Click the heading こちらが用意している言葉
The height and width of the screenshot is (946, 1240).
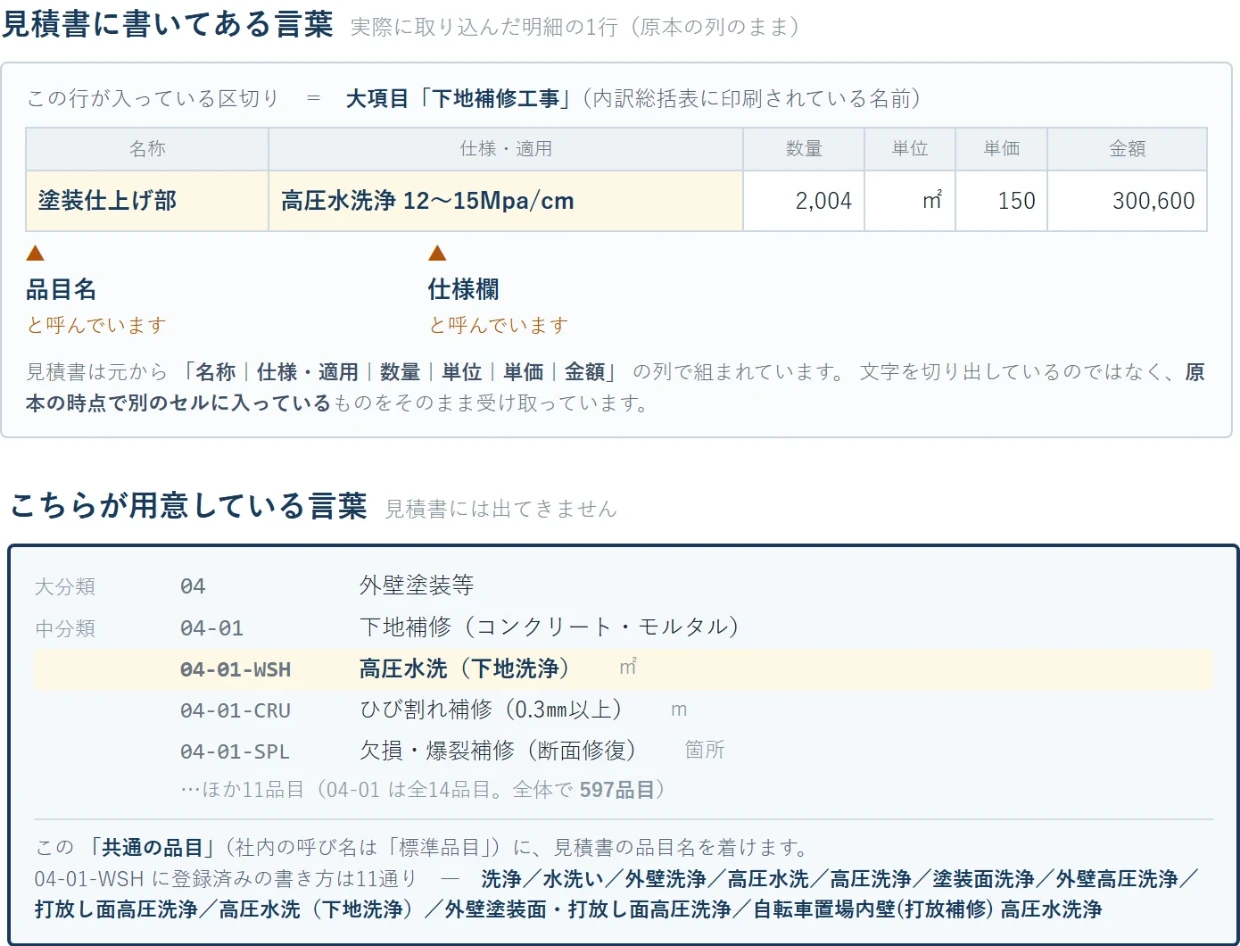[x=189, y=505]
